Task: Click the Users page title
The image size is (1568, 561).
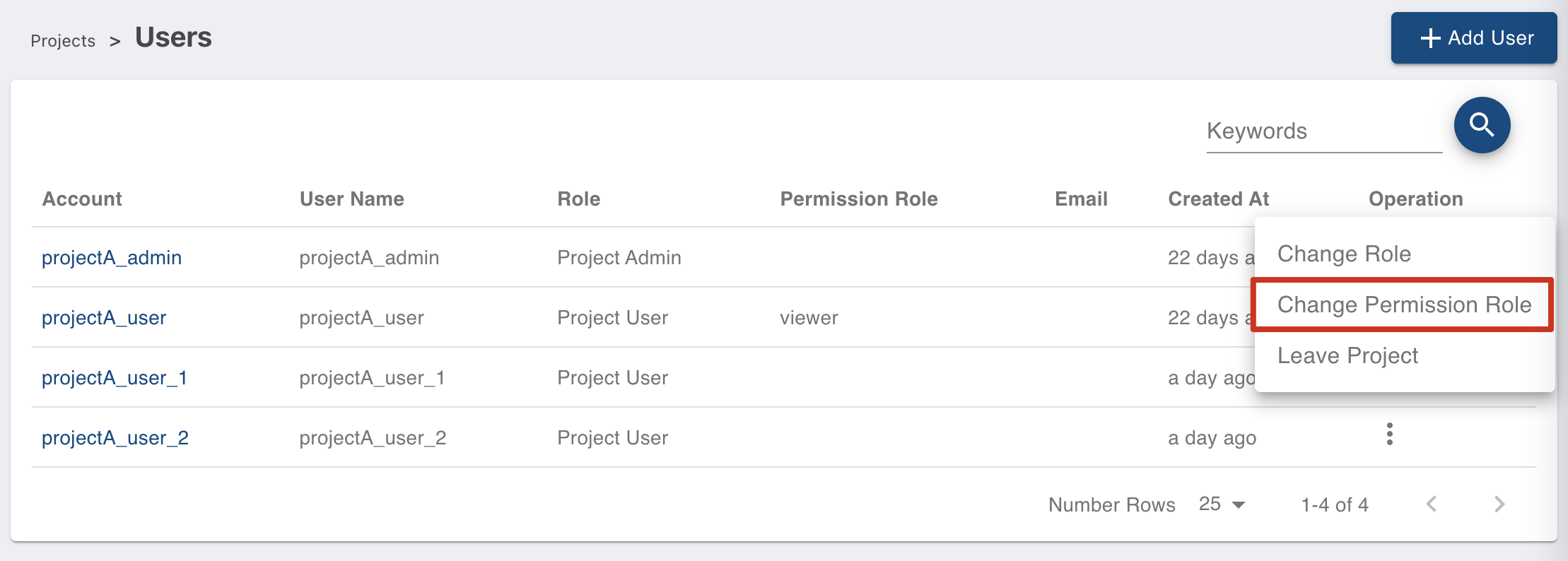Action: point(173,37)
